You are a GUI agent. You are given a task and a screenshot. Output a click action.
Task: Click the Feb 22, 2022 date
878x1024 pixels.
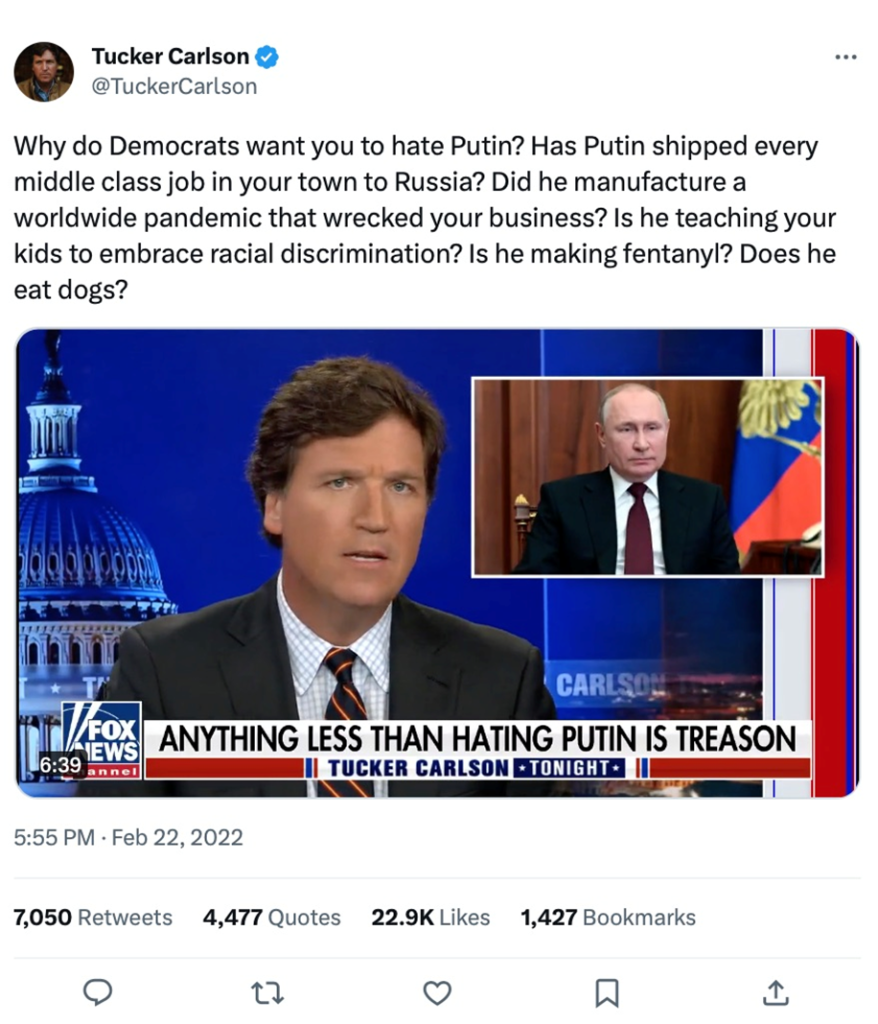pyautogui.click(x=177, y=837)
